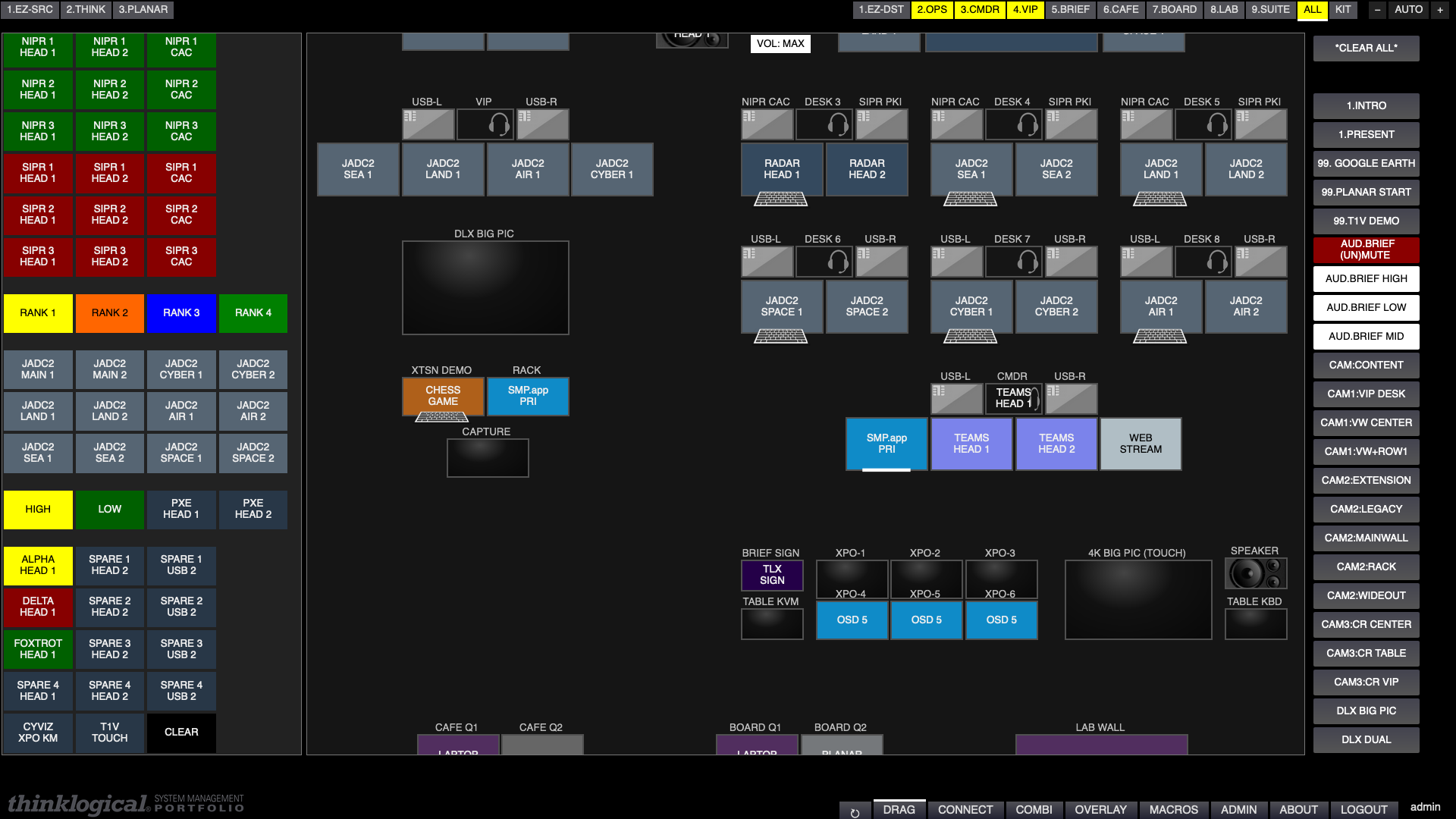Click the DESK 3 headset icon

point(824,124)
